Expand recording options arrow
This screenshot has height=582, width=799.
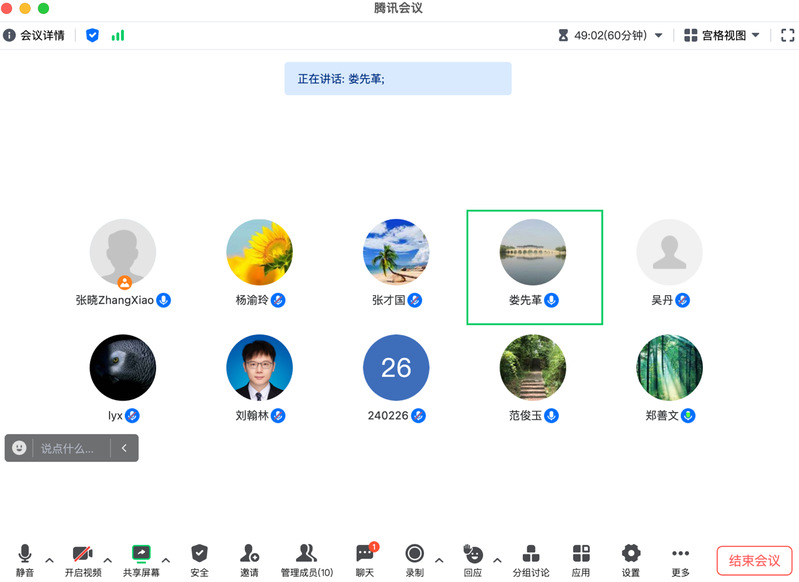439,560
